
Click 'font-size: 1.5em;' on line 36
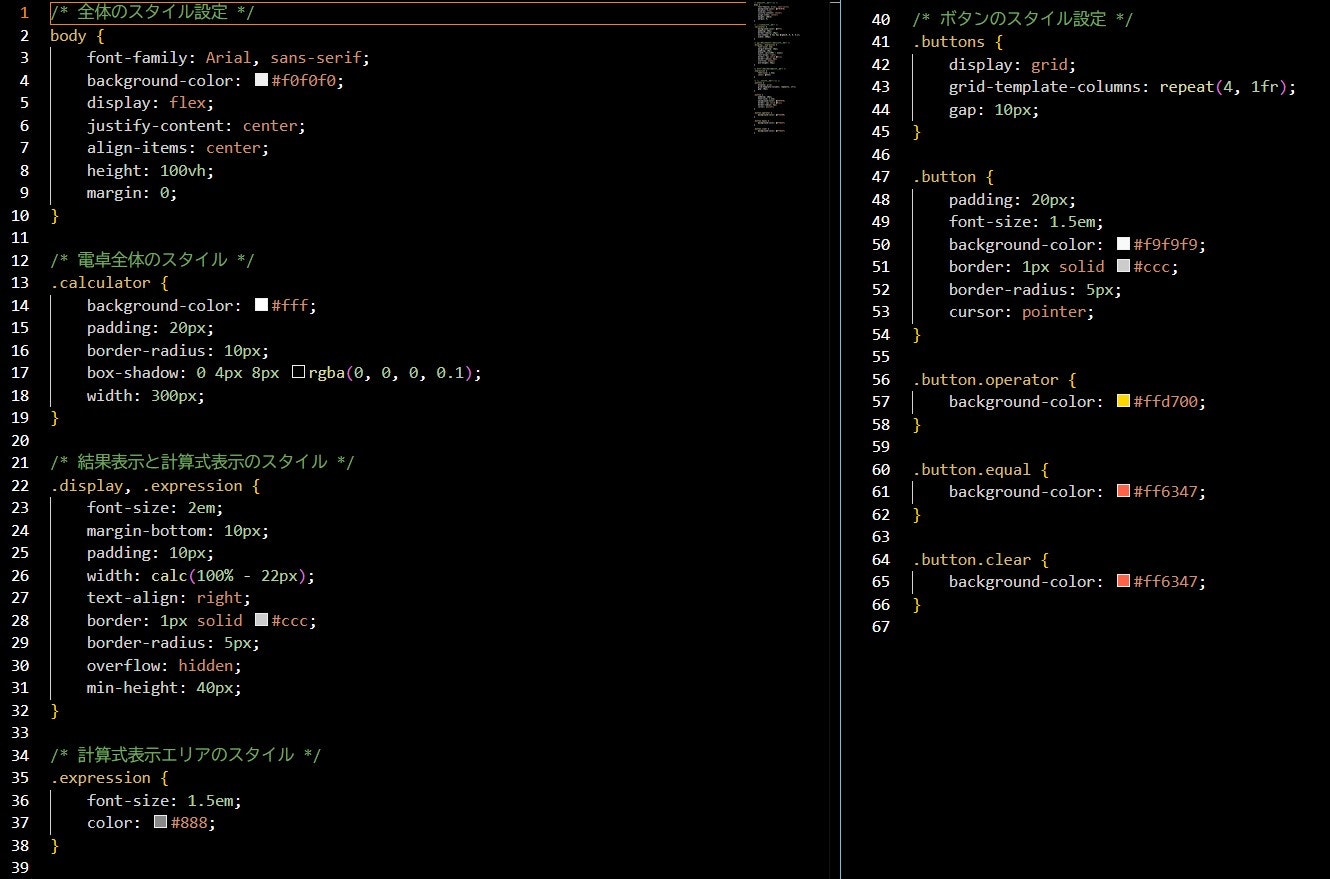164,801
